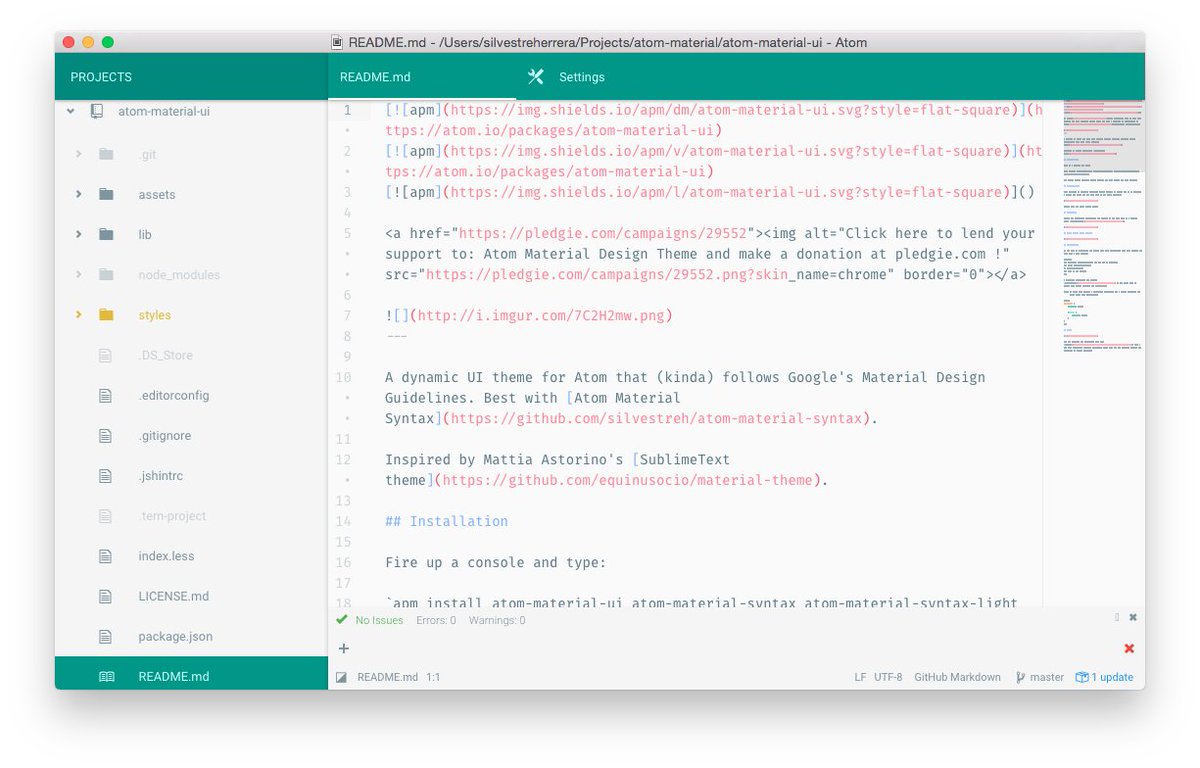Expand the lib folder chevron

79,234
